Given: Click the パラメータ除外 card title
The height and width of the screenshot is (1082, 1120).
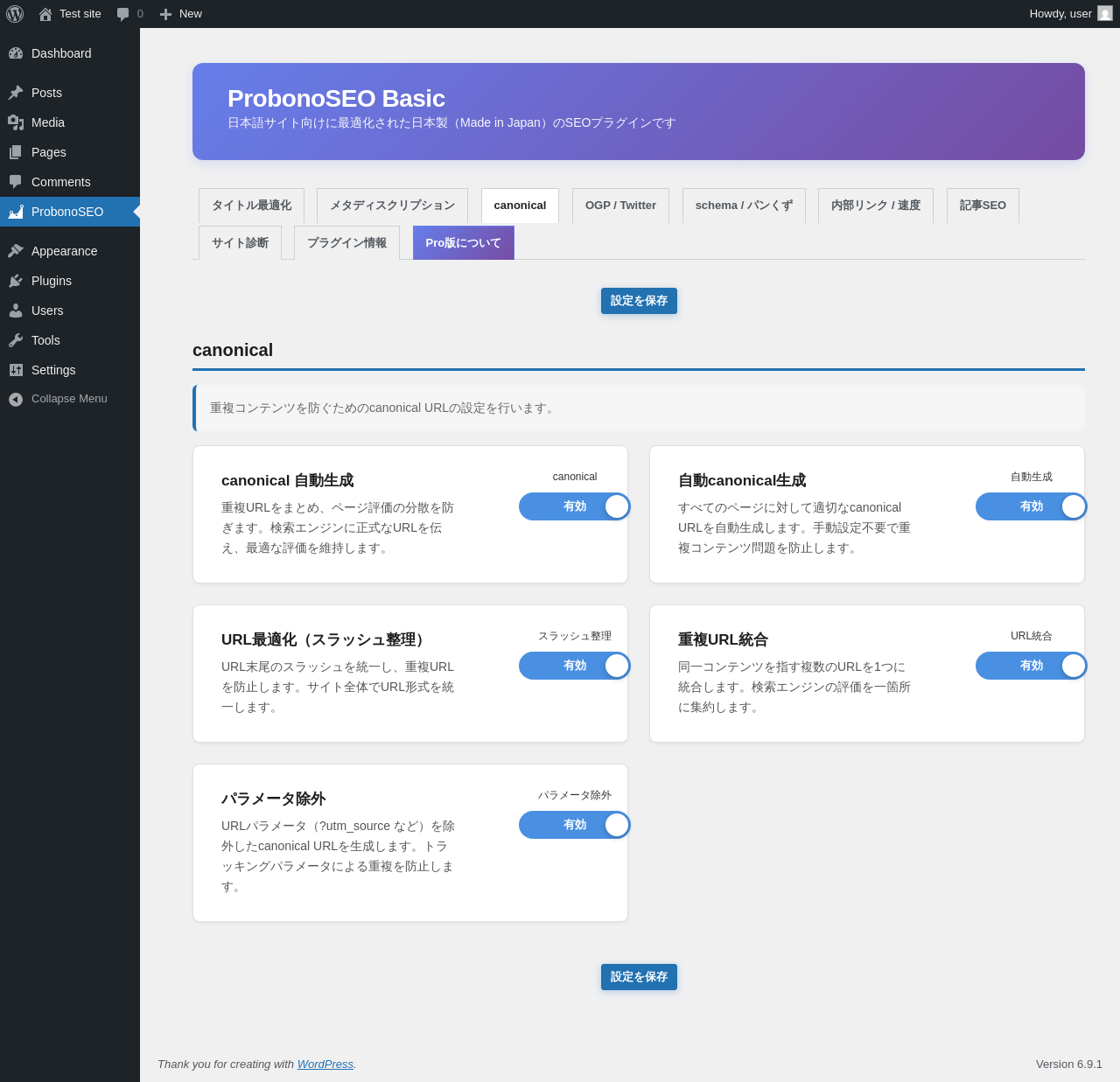Looking at the screenshot, I should point(273,799).
